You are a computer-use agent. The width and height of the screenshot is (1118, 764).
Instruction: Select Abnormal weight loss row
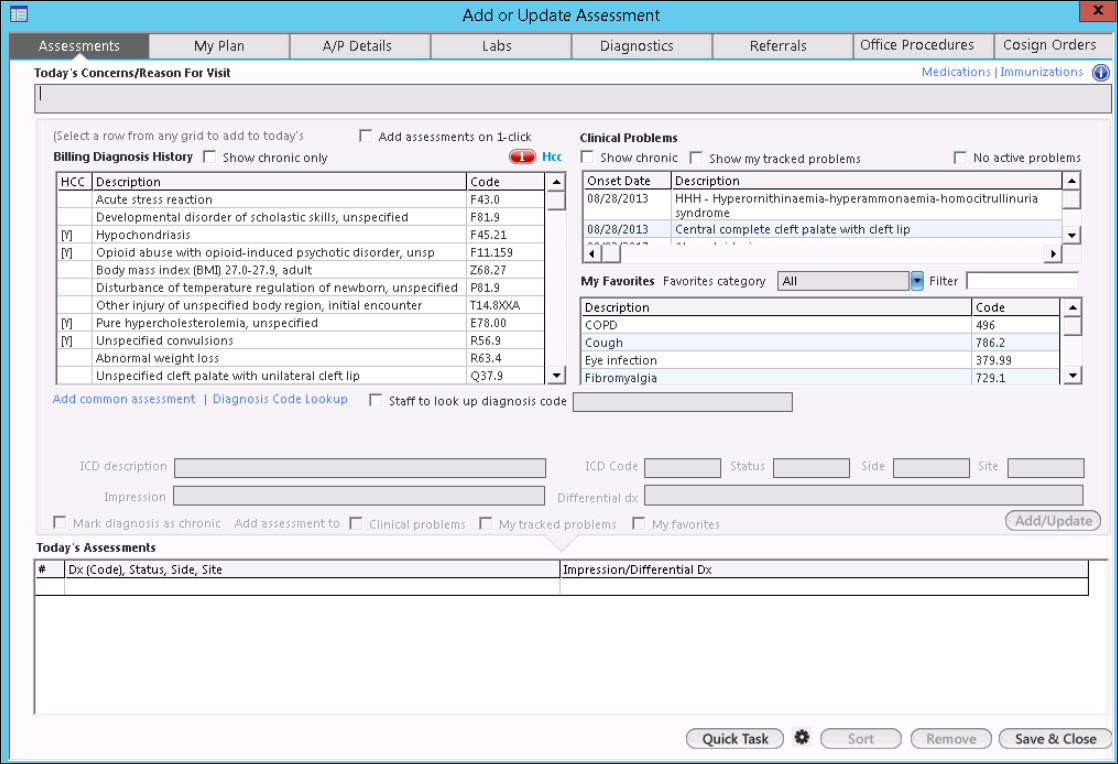click(x=300, y=358)
